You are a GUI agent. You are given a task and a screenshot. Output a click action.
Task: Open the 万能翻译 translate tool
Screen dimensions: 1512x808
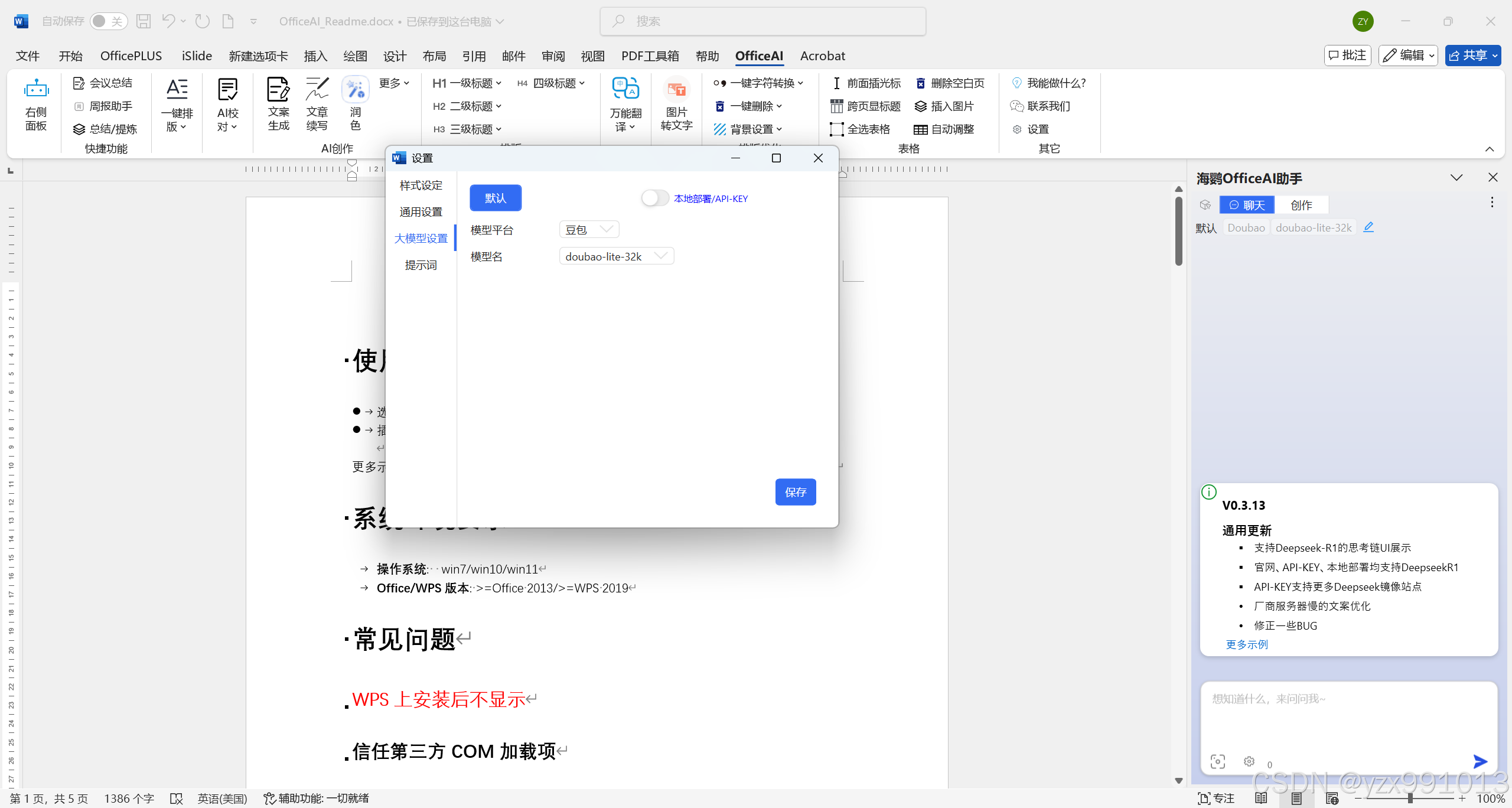pyautogui.click(x=625, y=89)
